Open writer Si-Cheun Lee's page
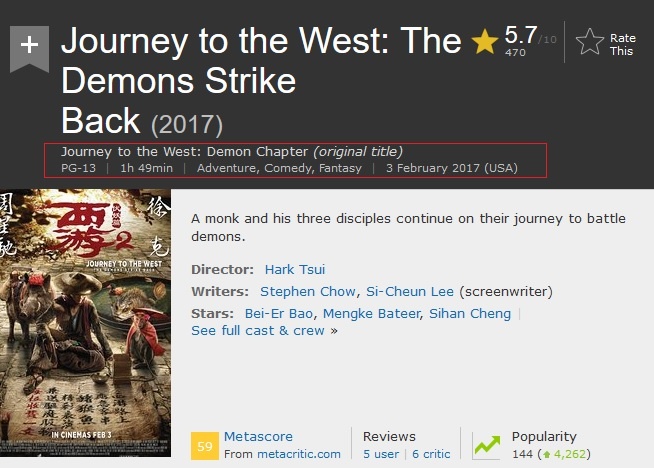This screenshot has height=468, width=654. (409, 291)
